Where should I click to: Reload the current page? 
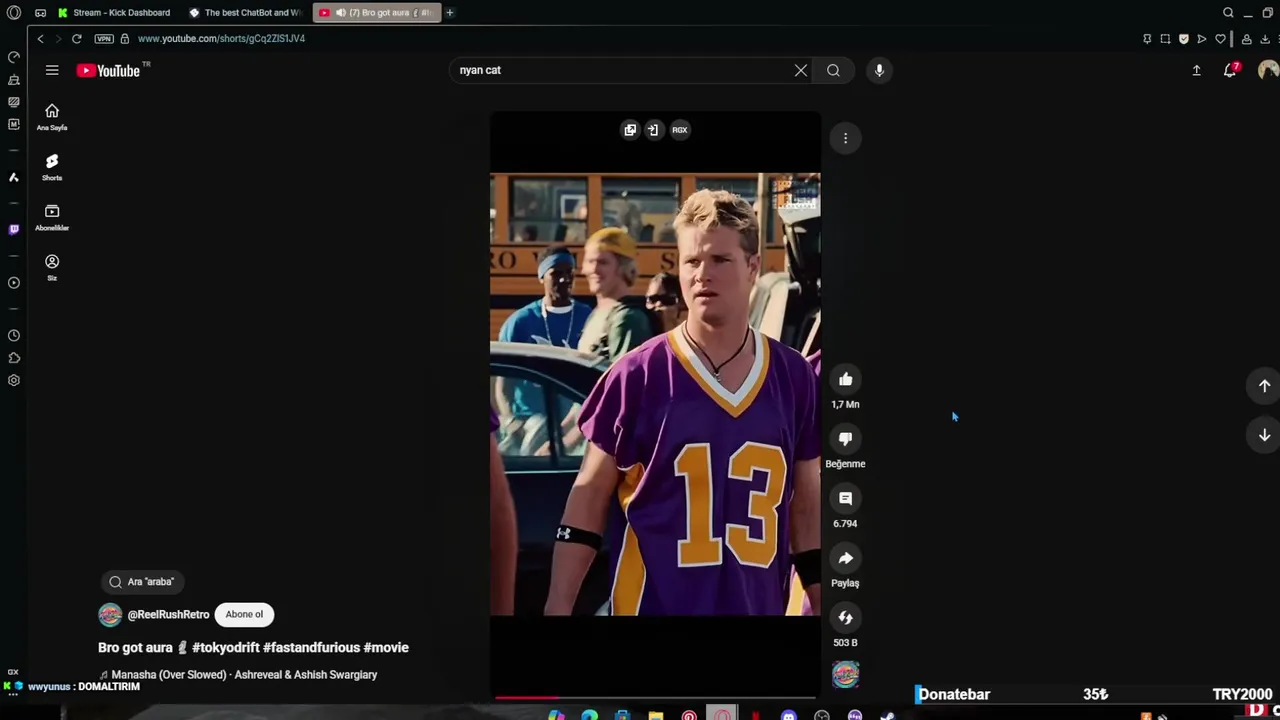76,39
